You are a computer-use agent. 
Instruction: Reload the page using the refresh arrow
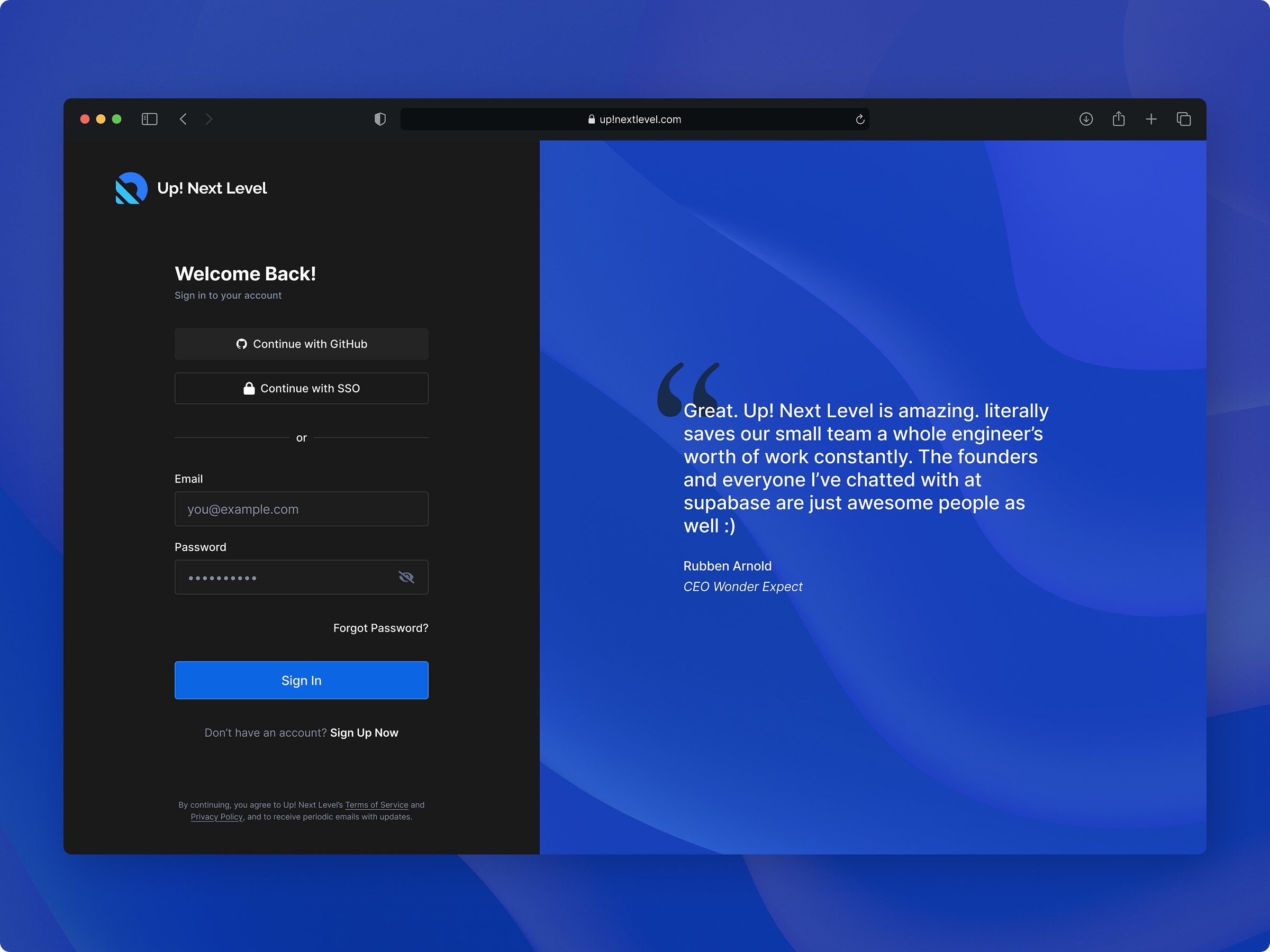pos(859,119)
